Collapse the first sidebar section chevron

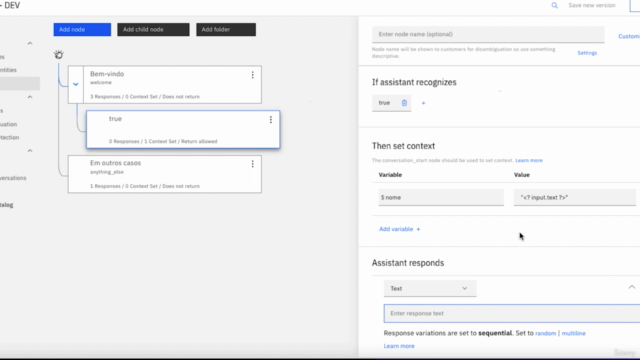(x=30, y=43)
